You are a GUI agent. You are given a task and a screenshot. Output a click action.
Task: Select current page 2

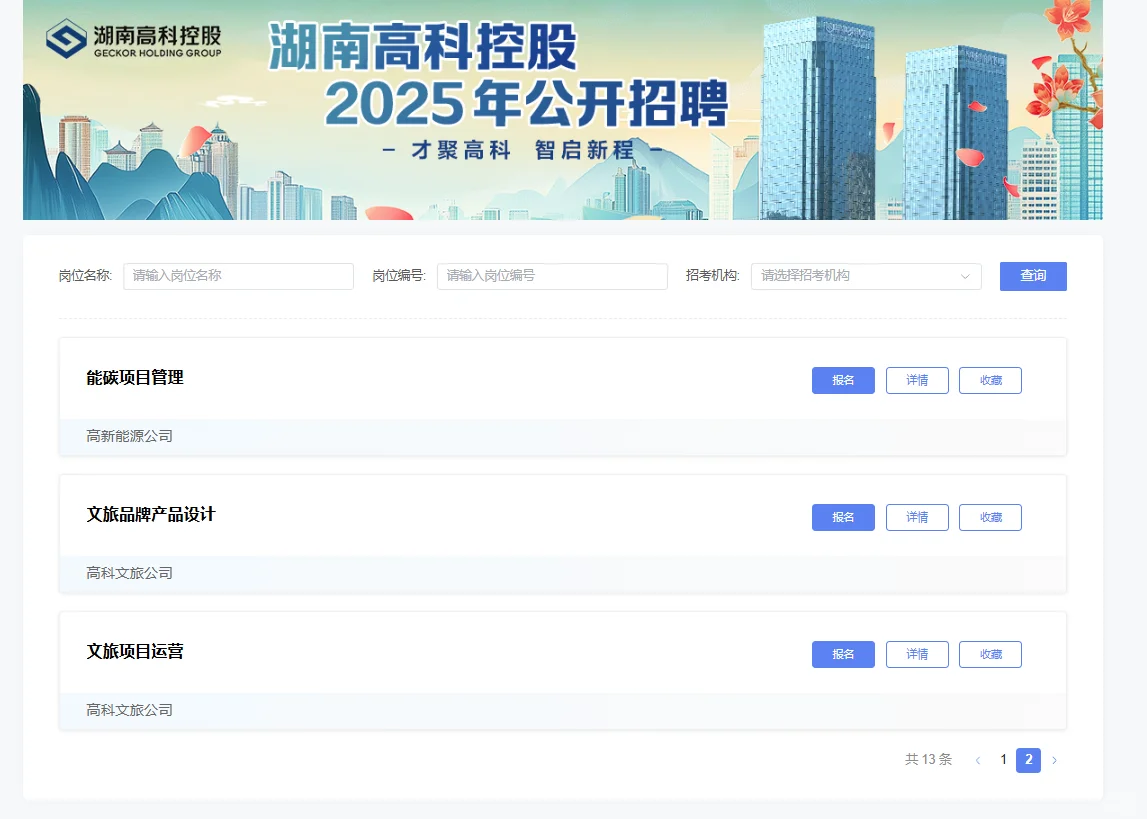click(x=1028, y=760)
